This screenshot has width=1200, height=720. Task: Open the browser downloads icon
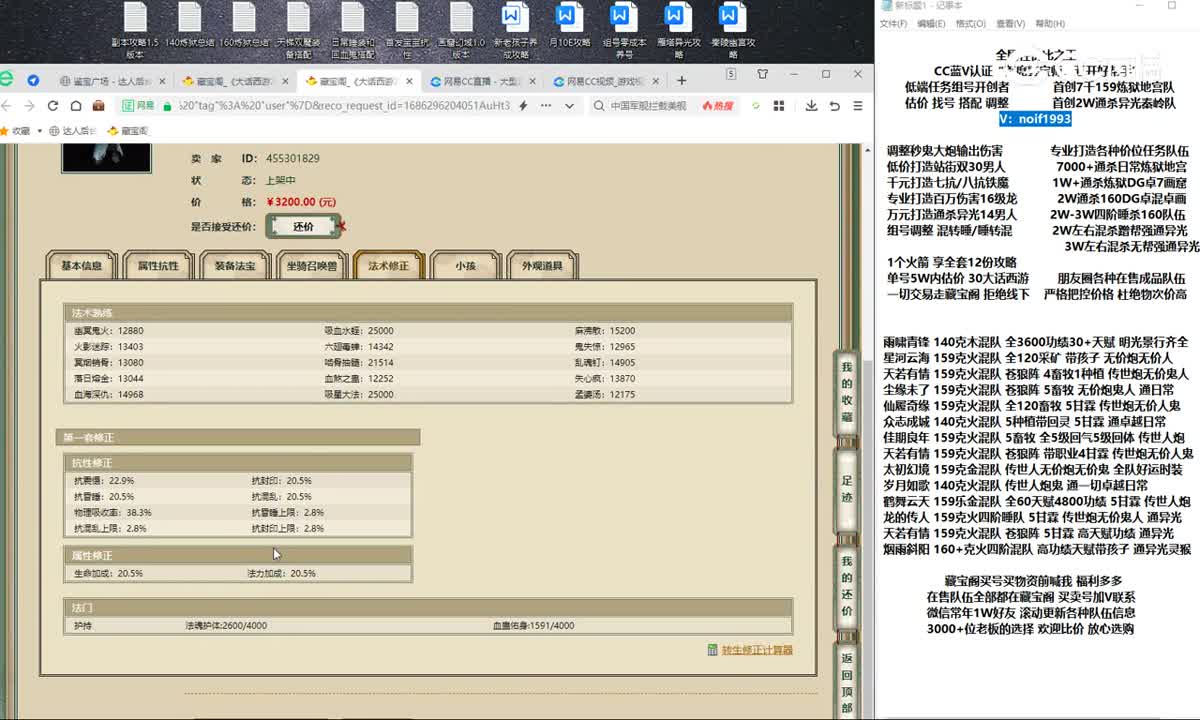[x=809, y=105]
